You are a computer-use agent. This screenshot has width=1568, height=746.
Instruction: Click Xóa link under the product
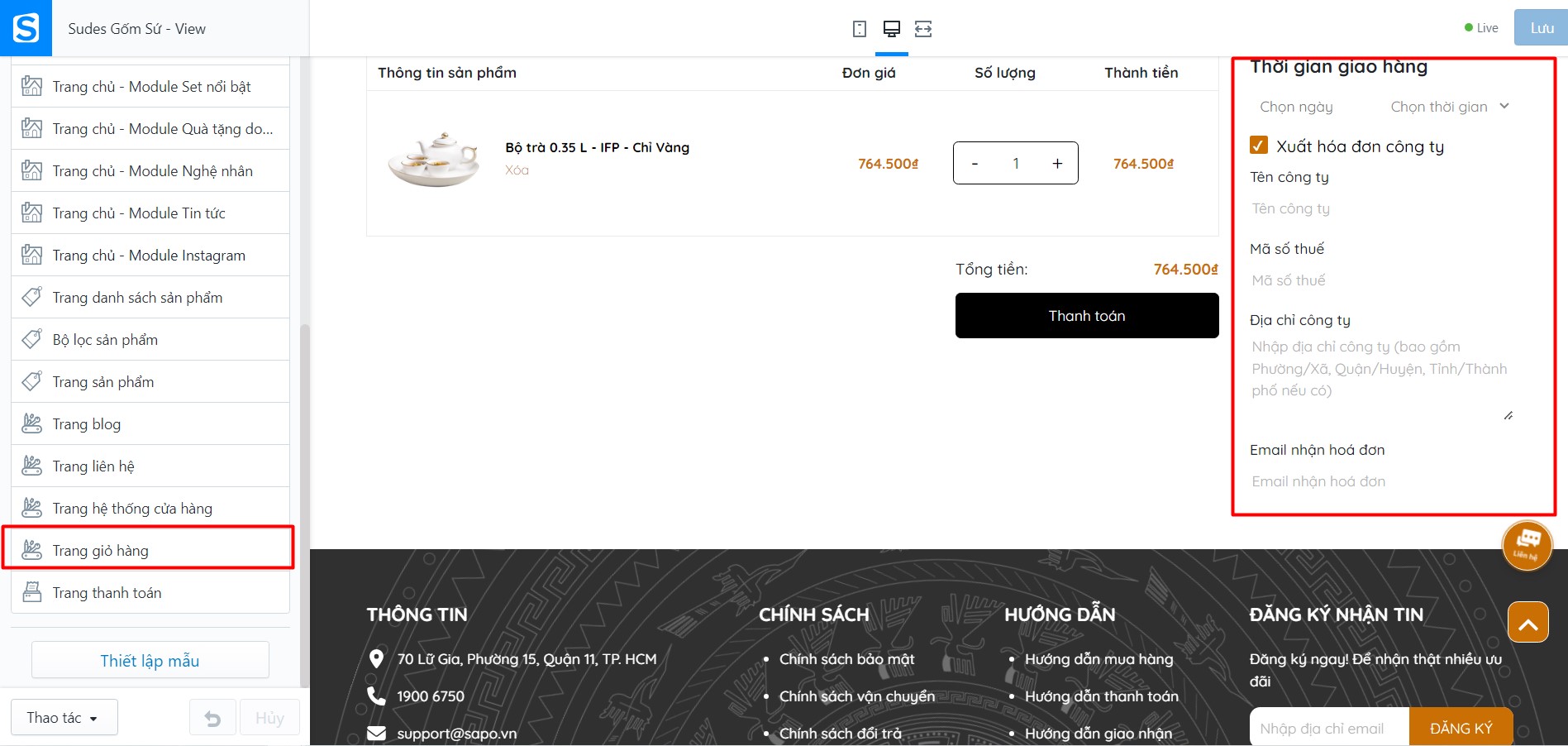coord(517,170)
